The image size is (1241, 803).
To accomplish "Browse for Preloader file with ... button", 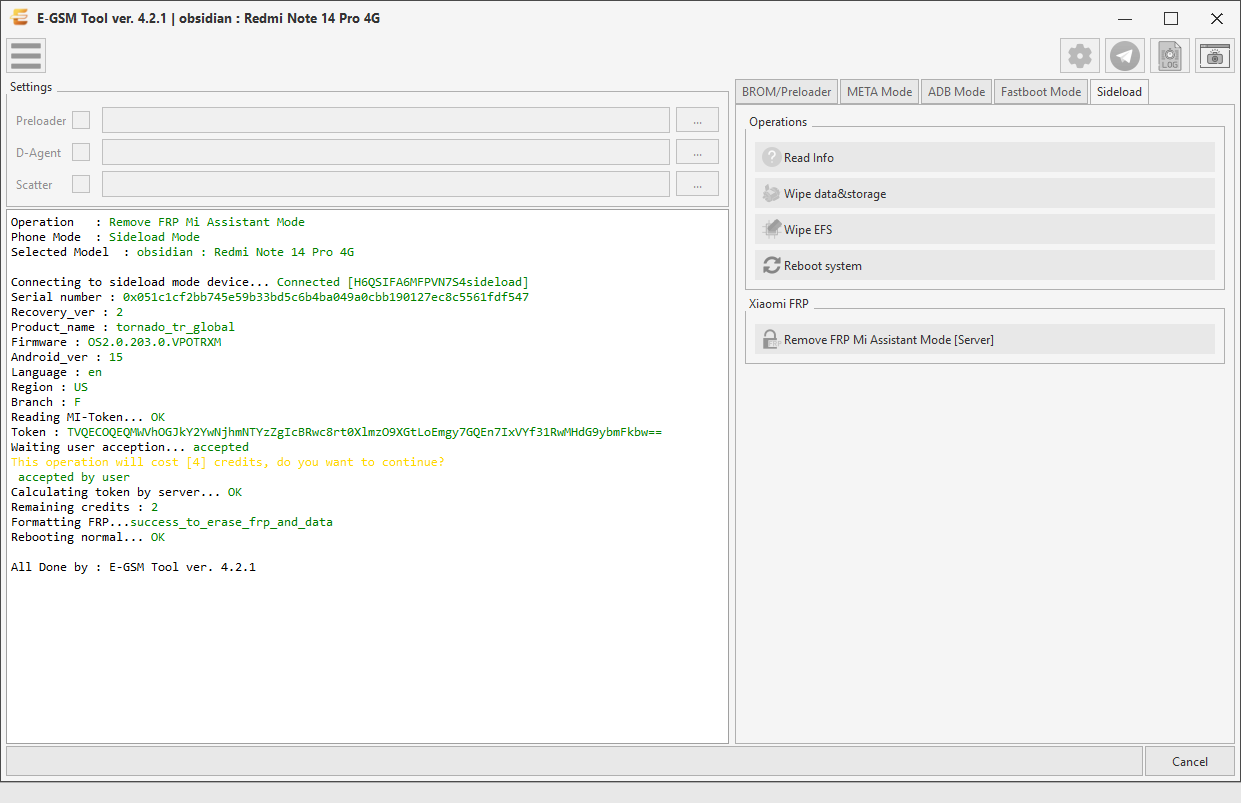I will (x=697, y=120).
